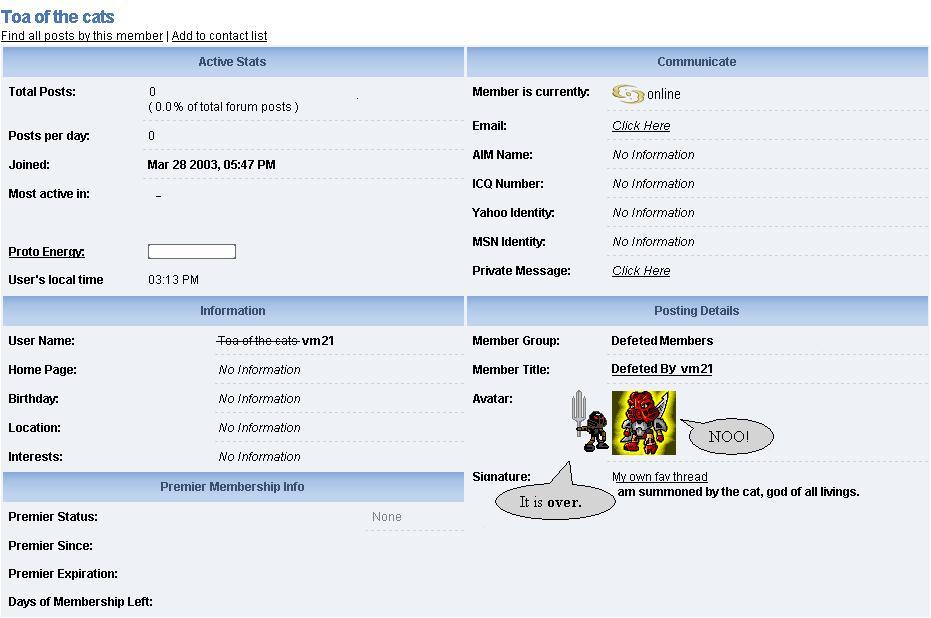The width and height of the screenshot is (931, 618).
Task: Click the Days of Membership Left label
Action: (x=80, y=602)
